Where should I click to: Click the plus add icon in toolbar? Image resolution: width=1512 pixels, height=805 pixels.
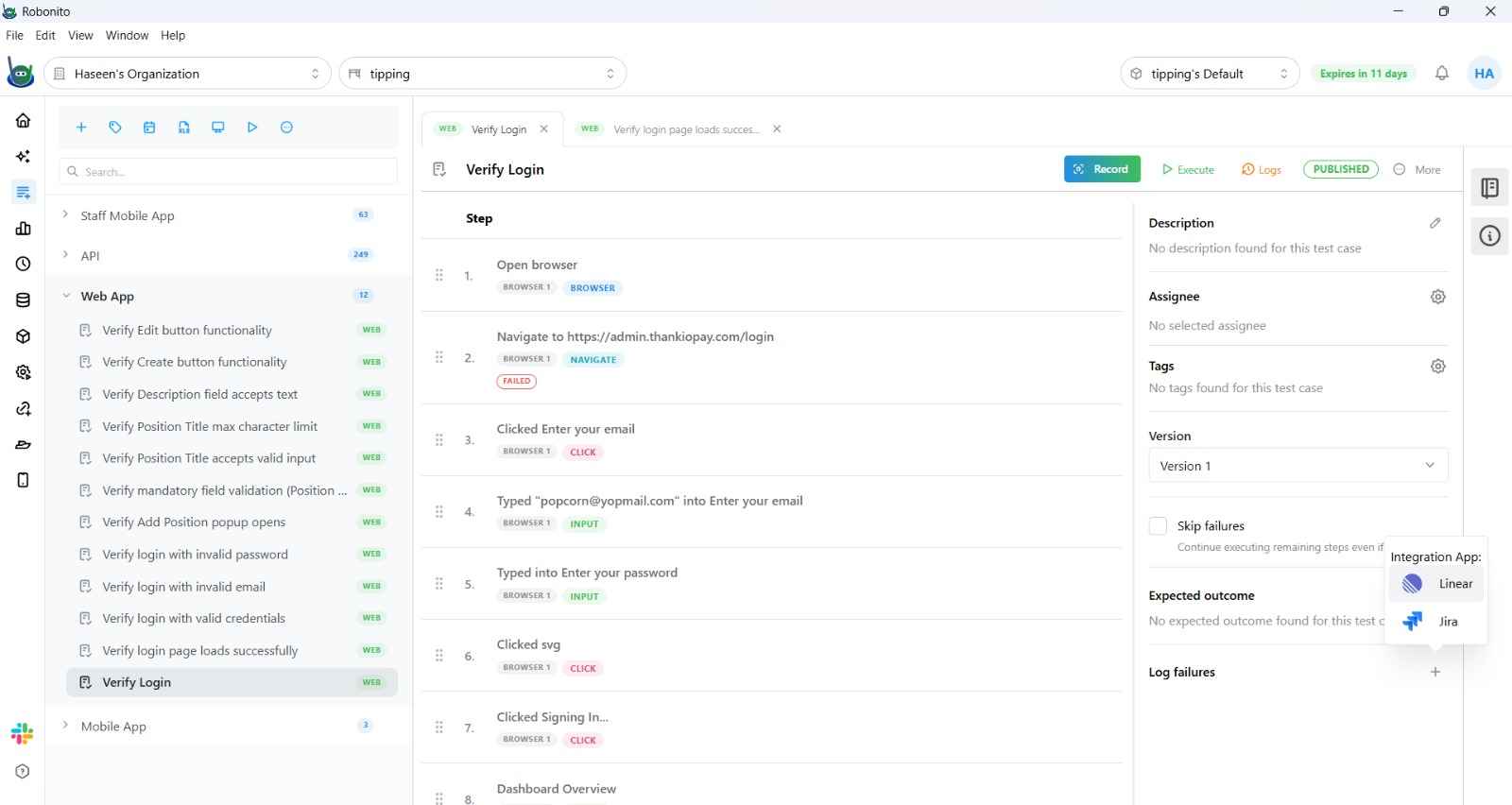pyautogui.click(x=81, y=128)
